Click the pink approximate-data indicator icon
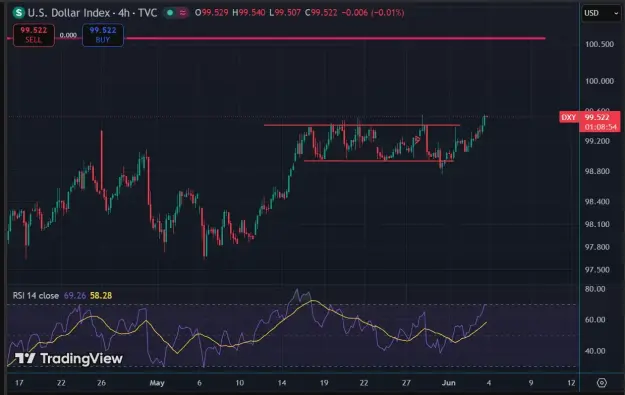 (183, 13)
